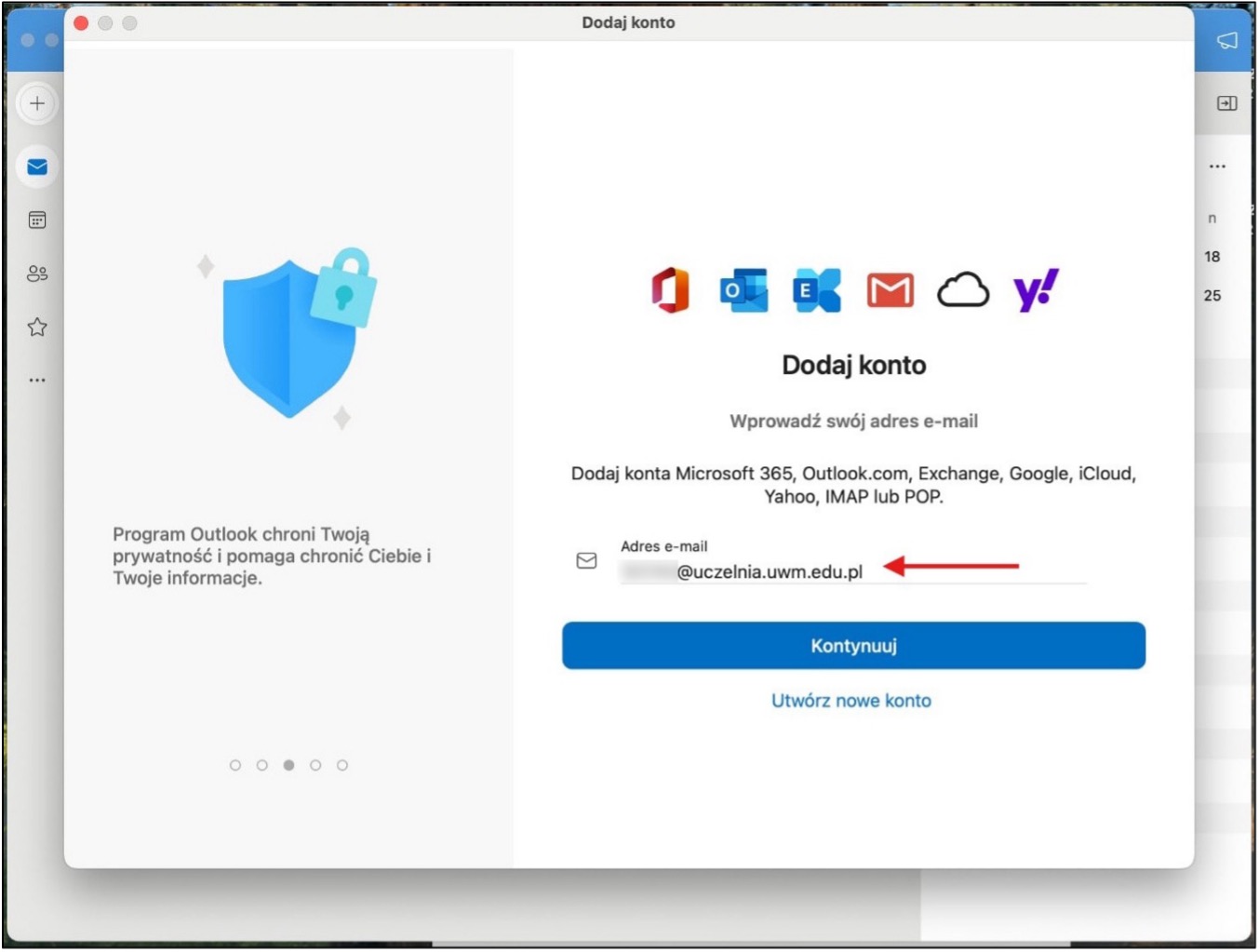The height and width of the screenshot is (952, 1259).
Task: Click the plus new item button
Action: point(37,103)
